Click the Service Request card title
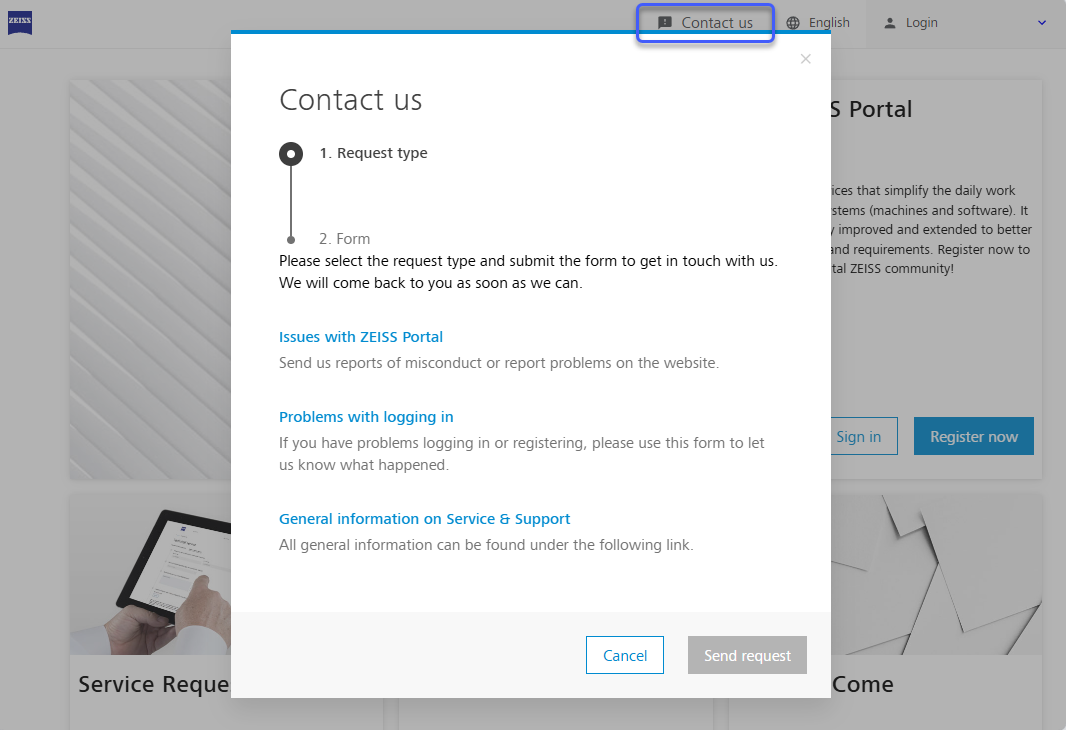Viewport: 1066px width, 730px height. tap(154, 684)
